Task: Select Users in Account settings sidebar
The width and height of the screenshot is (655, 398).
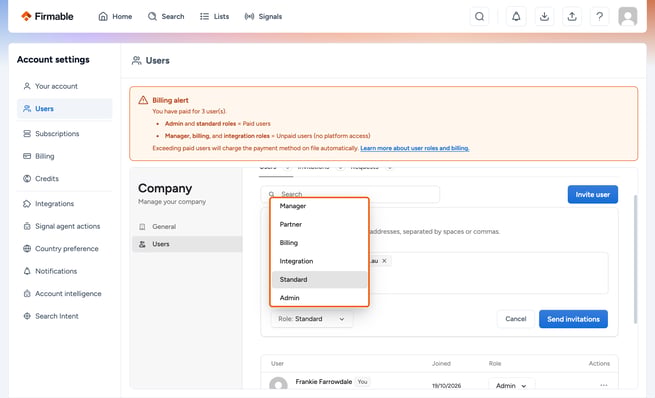Action: (x=64, y=109)
